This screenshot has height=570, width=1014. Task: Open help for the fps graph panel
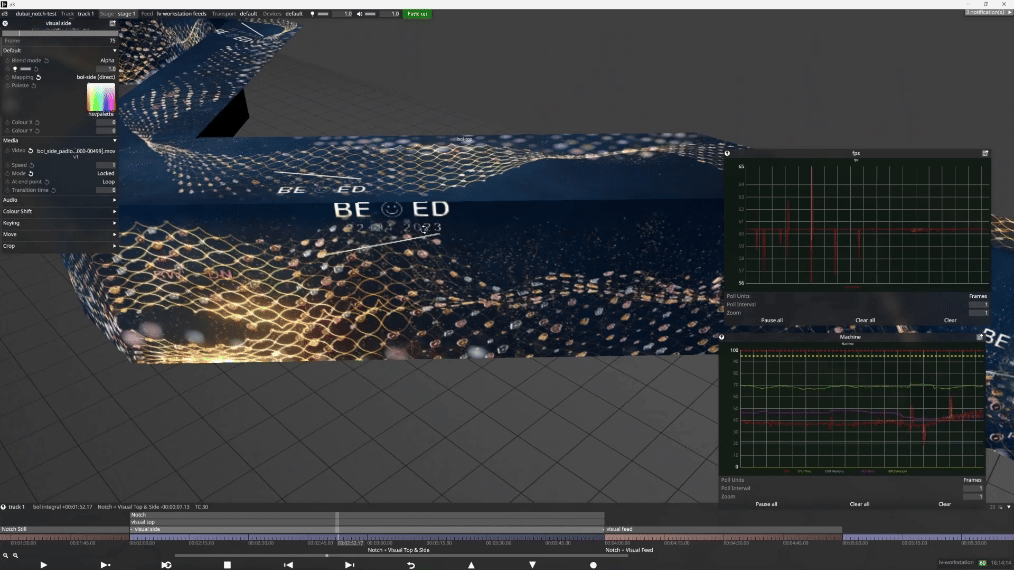click(727, 153)
